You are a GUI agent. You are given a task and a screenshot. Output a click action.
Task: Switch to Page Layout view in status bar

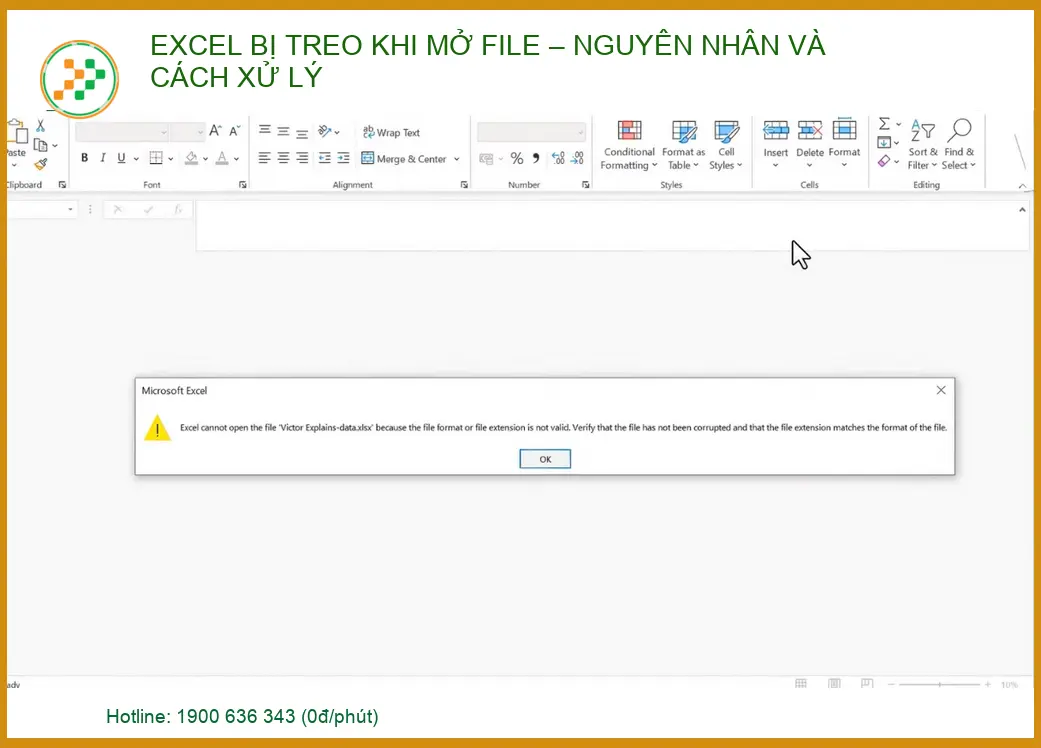833,684
